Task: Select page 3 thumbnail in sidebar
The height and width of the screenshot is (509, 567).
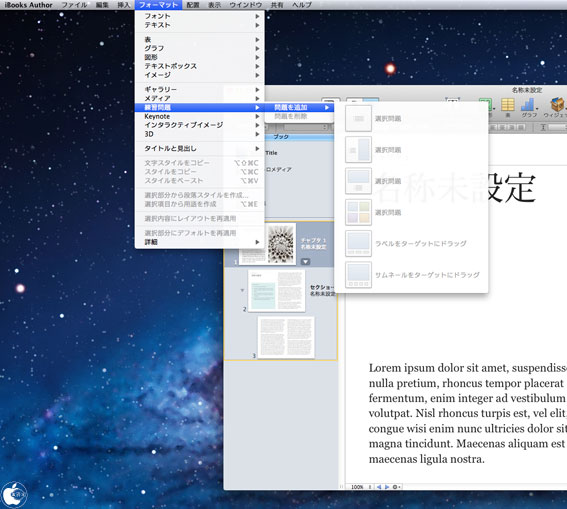Action: click(x=286, y=337)
